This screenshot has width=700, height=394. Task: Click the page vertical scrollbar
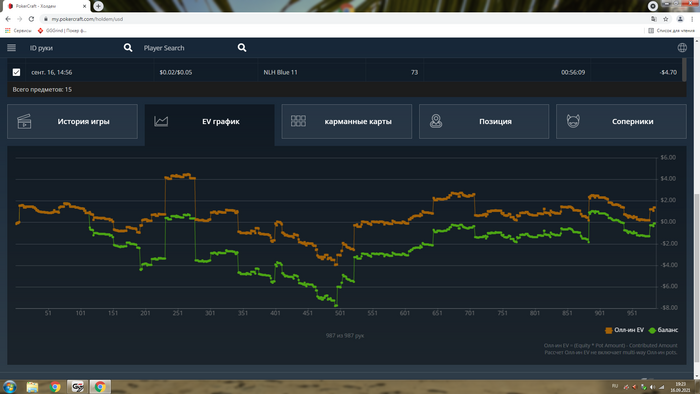[x=697, y=278]
